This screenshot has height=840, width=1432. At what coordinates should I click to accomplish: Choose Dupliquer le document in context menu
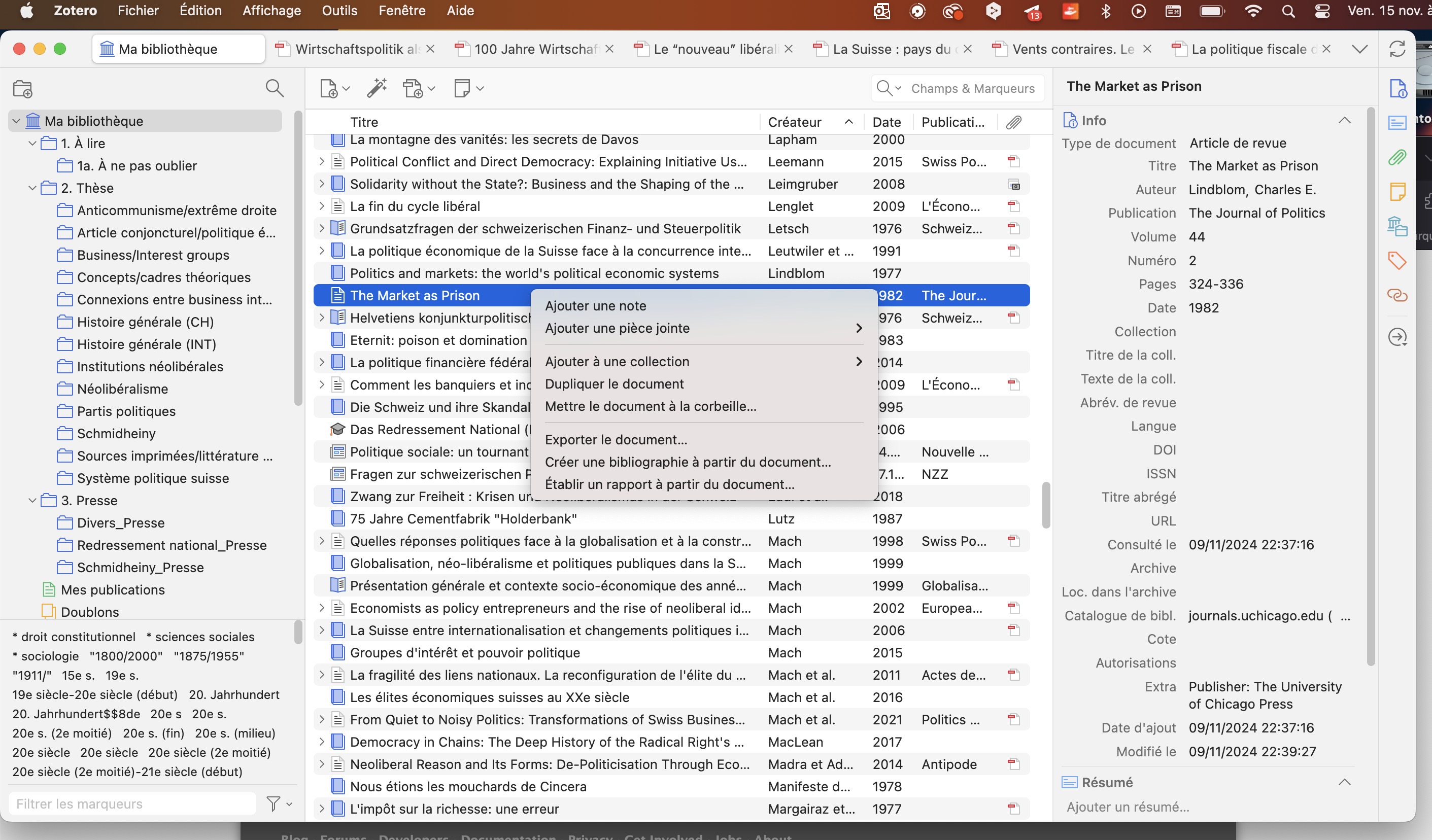[x=613, y=384]
